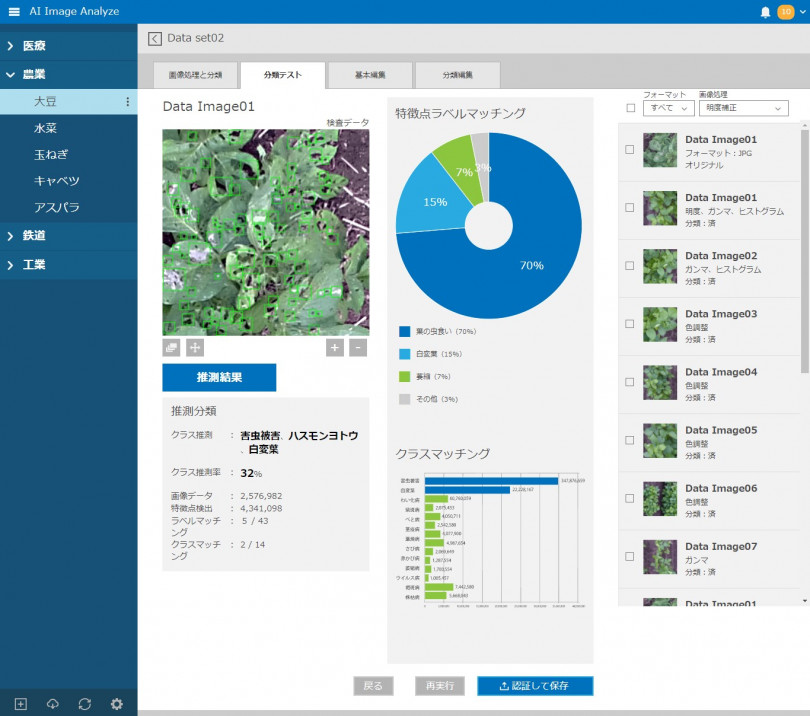Go back using the arrow beside Data set02
810x716 pixels.
tap(154, 38)
